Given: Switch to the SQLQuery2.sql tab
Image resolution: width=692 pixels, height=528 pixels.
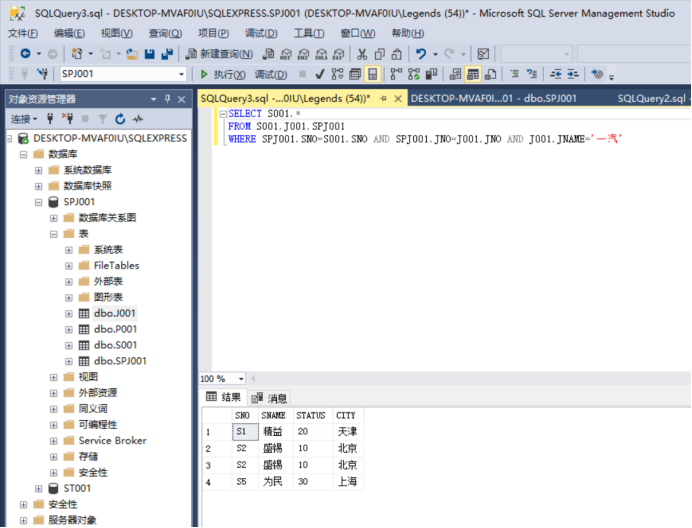Looking at the screenshot, I should (x=651, y=98).
